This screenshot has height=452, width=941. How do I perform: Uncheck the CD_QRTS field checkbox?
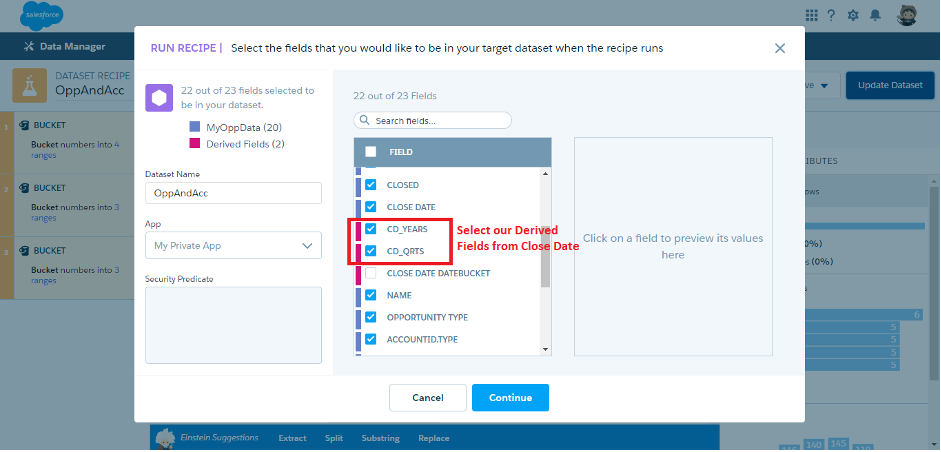coord(371,251)
